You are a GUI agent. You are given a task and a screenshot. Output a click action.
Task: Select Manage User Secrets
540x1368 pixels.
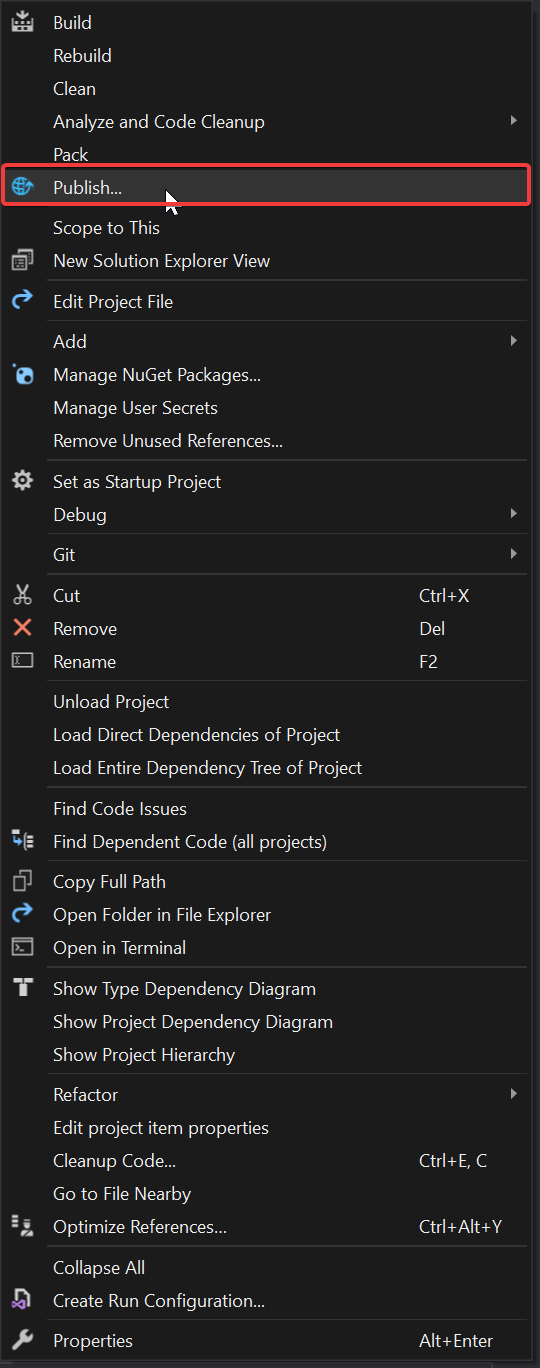[135, 408]
